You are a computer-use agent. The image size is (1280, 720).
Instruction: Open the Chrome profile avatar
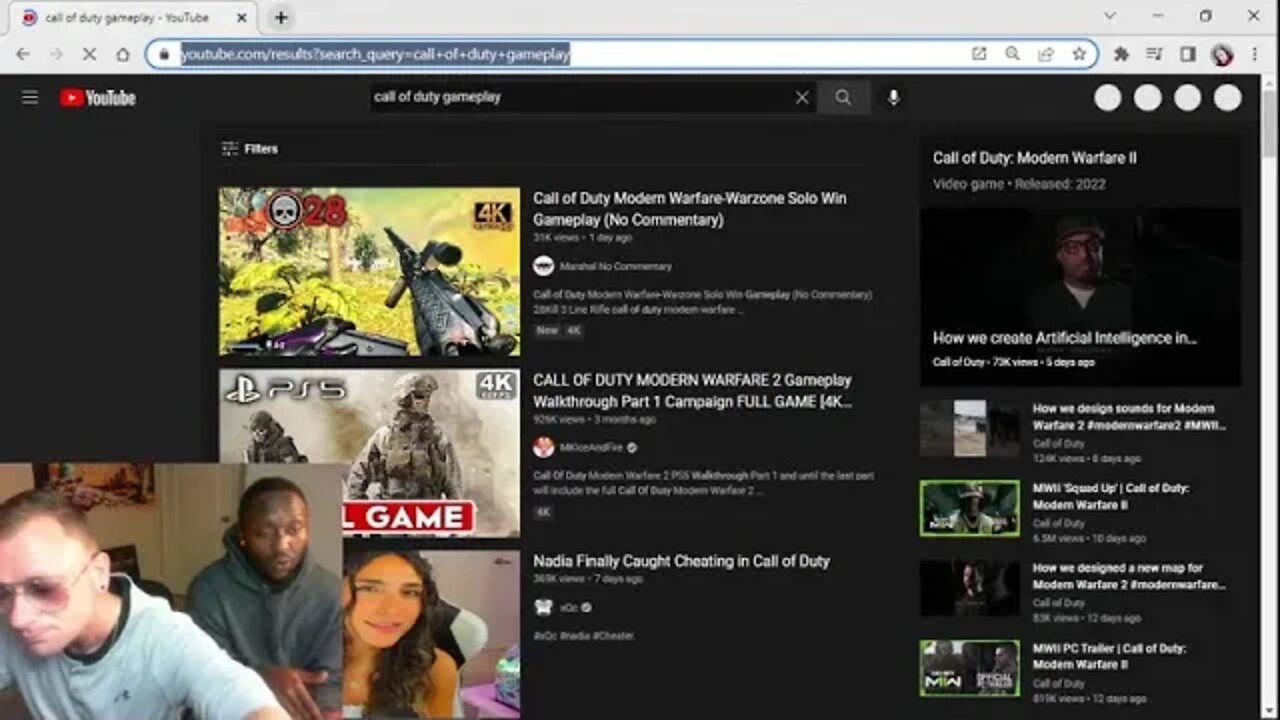pyautogui.click(x=1221, y=54)
